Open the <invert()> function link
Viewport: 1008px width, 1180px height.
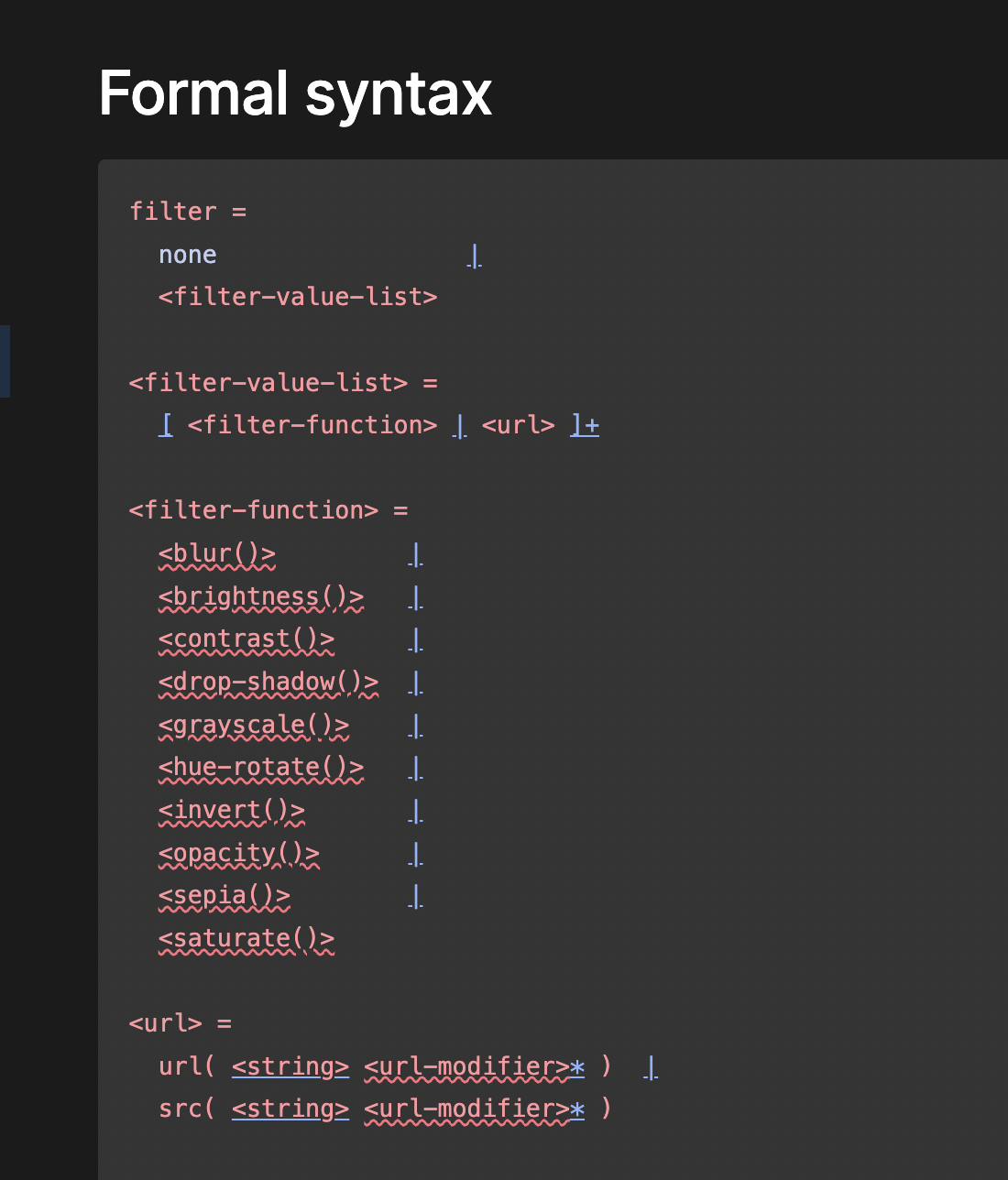232,811
